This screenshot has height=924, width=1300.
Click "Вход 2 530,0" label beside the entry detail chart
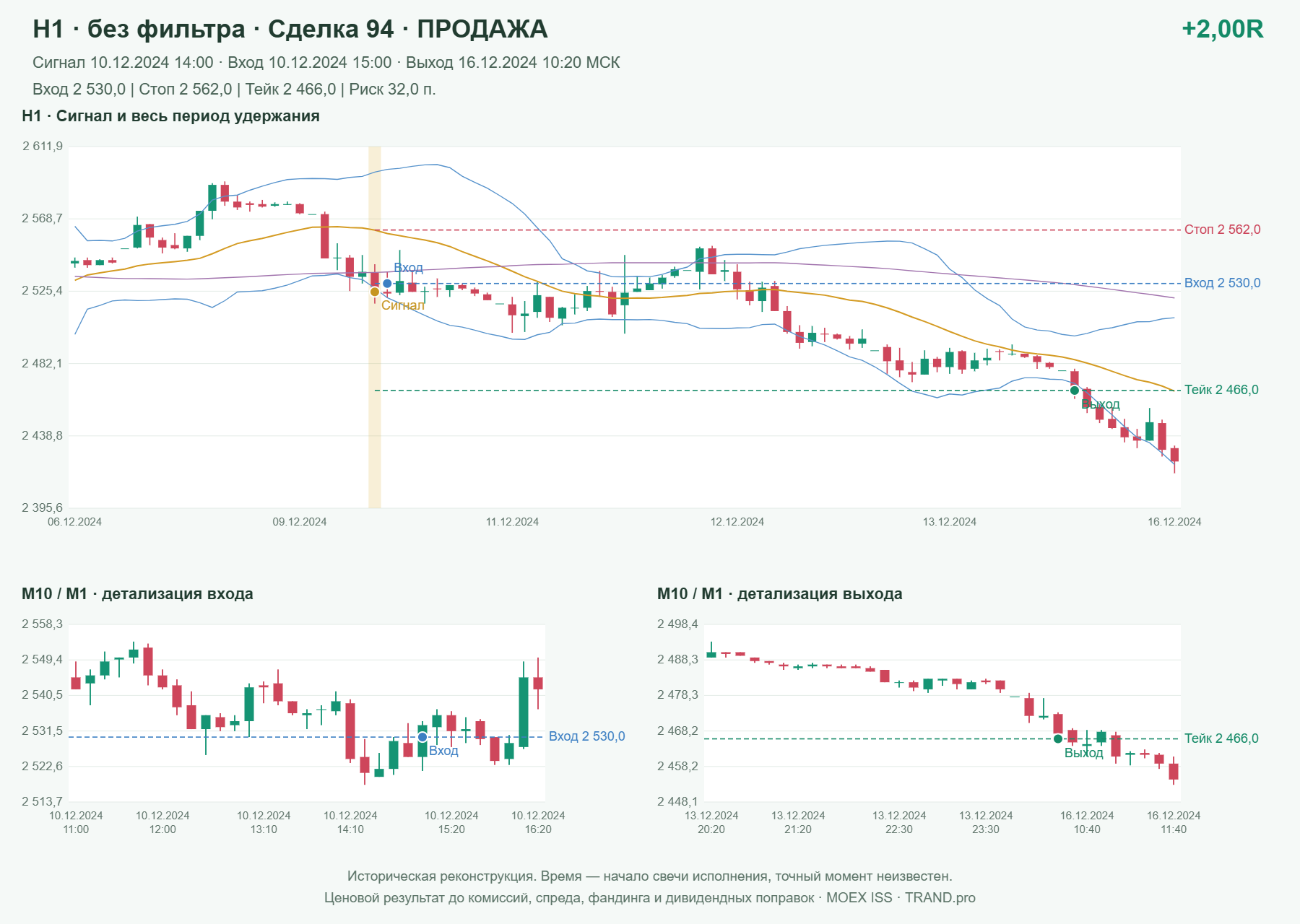pyautogui.click(x=586, y=736)
